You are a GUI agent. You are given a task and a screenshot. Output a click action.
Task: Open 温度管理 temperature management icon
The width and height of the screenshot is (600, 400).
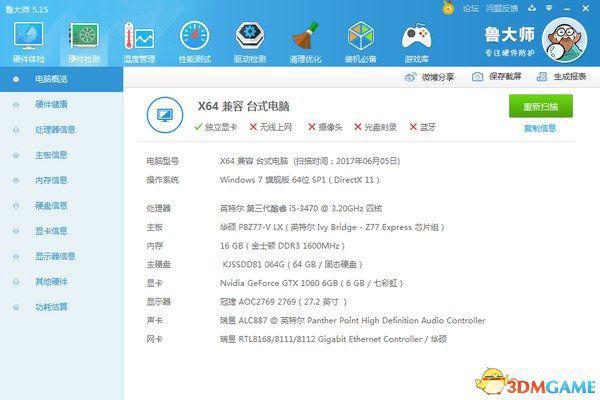click(139, 43)
